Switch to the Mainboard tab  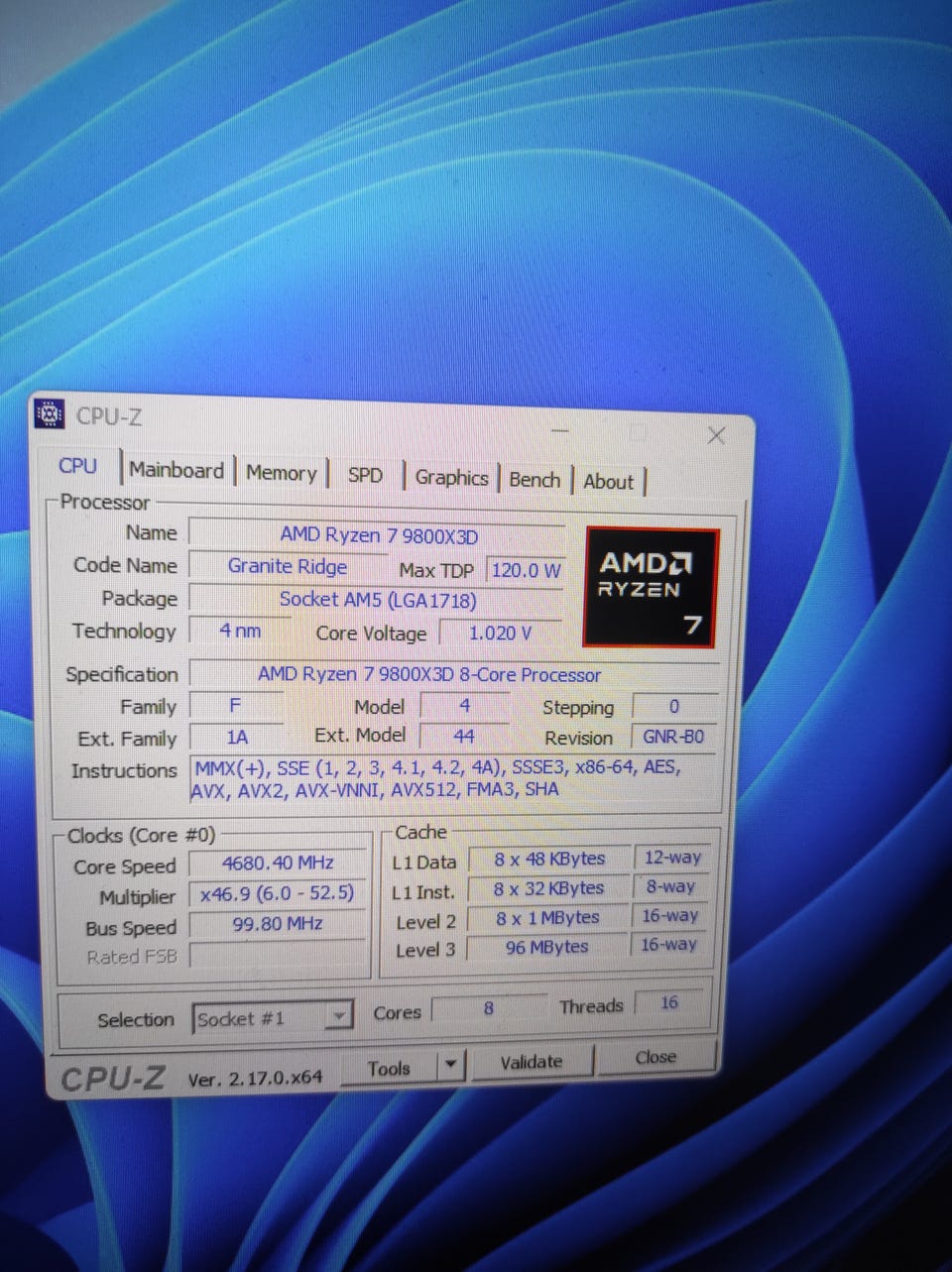point(177,471)
